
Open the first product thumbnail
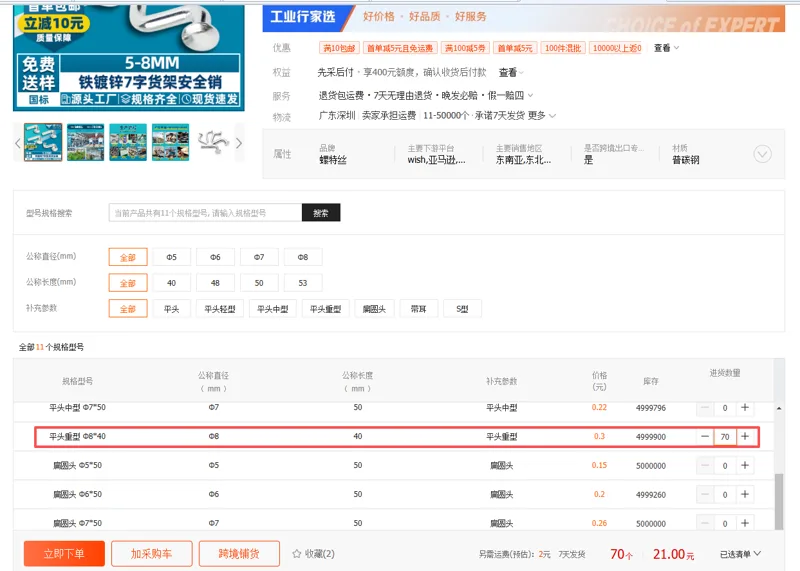coord(43,142)
